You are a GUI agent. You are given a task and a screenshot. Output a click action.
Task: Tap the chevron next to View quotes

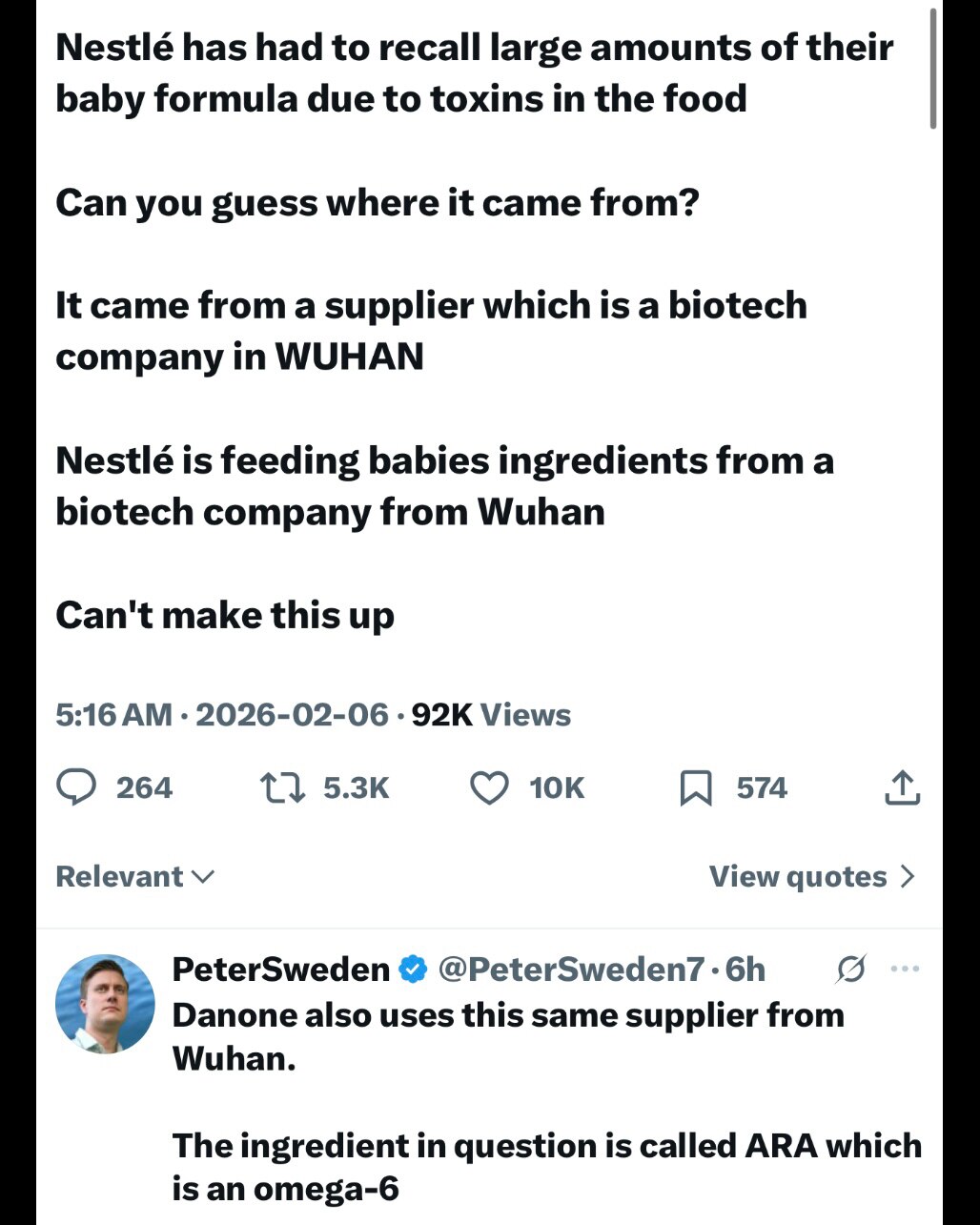908,876
